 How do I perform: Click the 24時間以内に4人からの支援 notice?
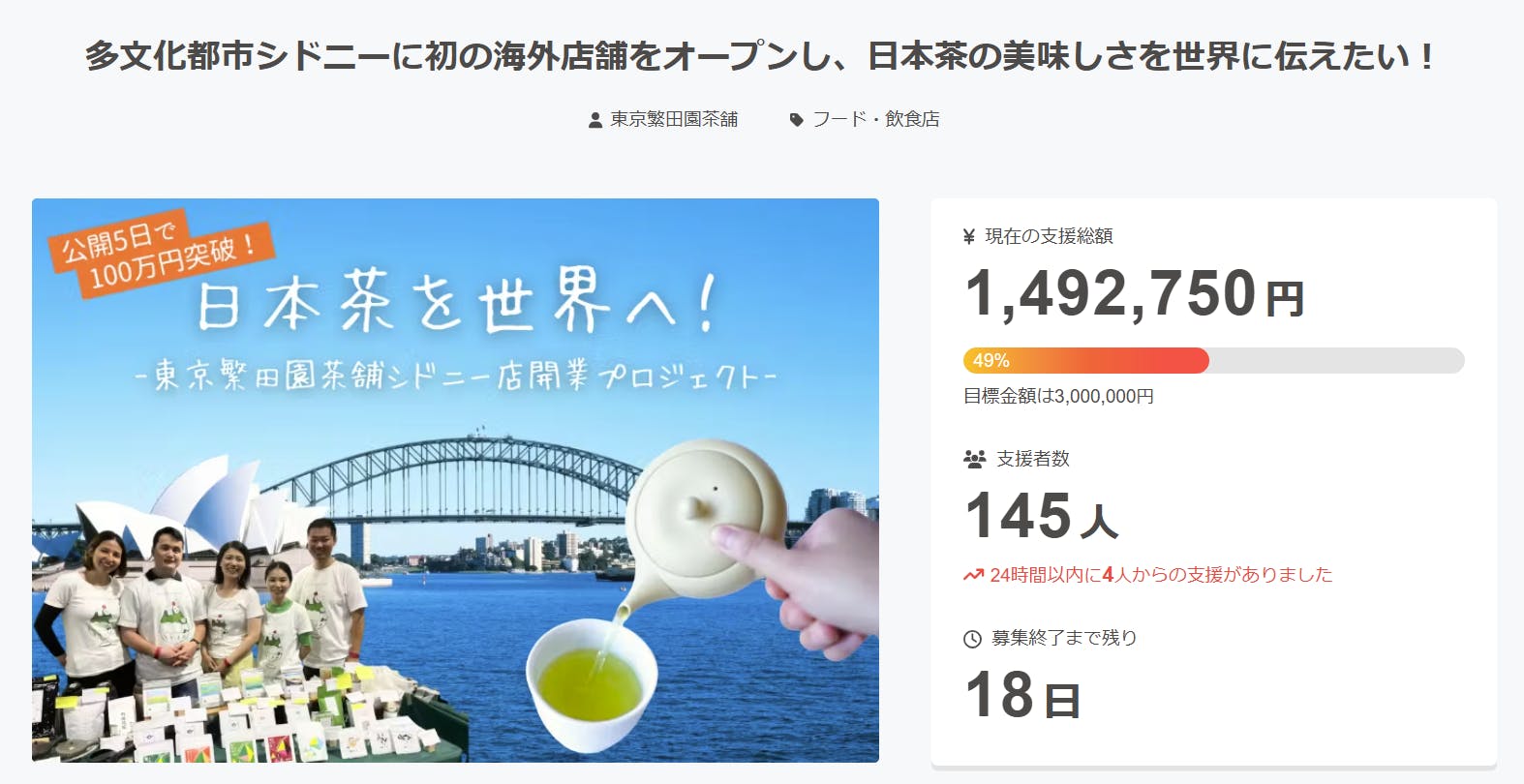pyautogui.click(x=1161, y=575)
